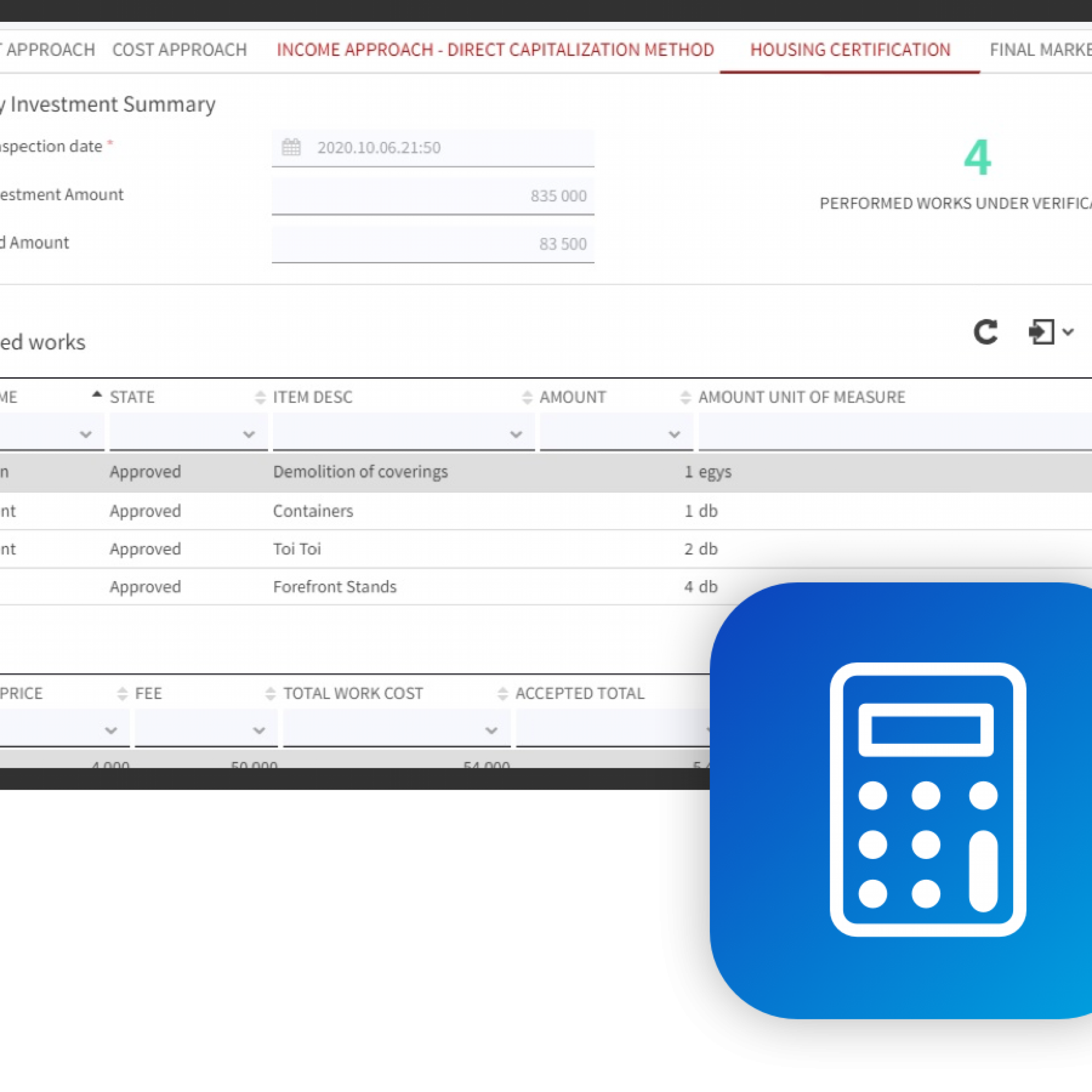The image size is (1092, 1092).
Task: Select the Demolition of coverings row
Action: coord(360,472)
